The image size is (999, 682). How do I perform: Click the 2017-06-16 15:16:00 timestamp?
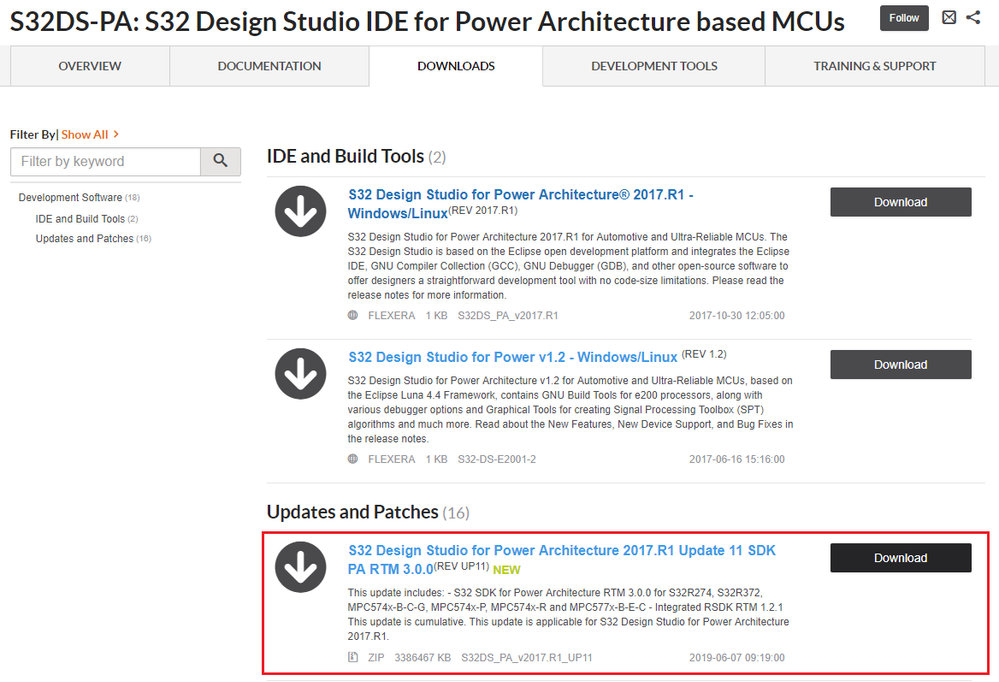[737, 459]
